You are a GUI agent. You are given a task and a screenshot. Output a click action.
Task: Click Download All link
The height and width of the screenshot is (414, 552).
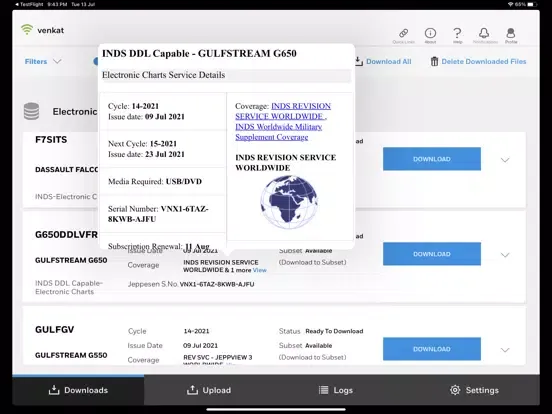(389, 61)
